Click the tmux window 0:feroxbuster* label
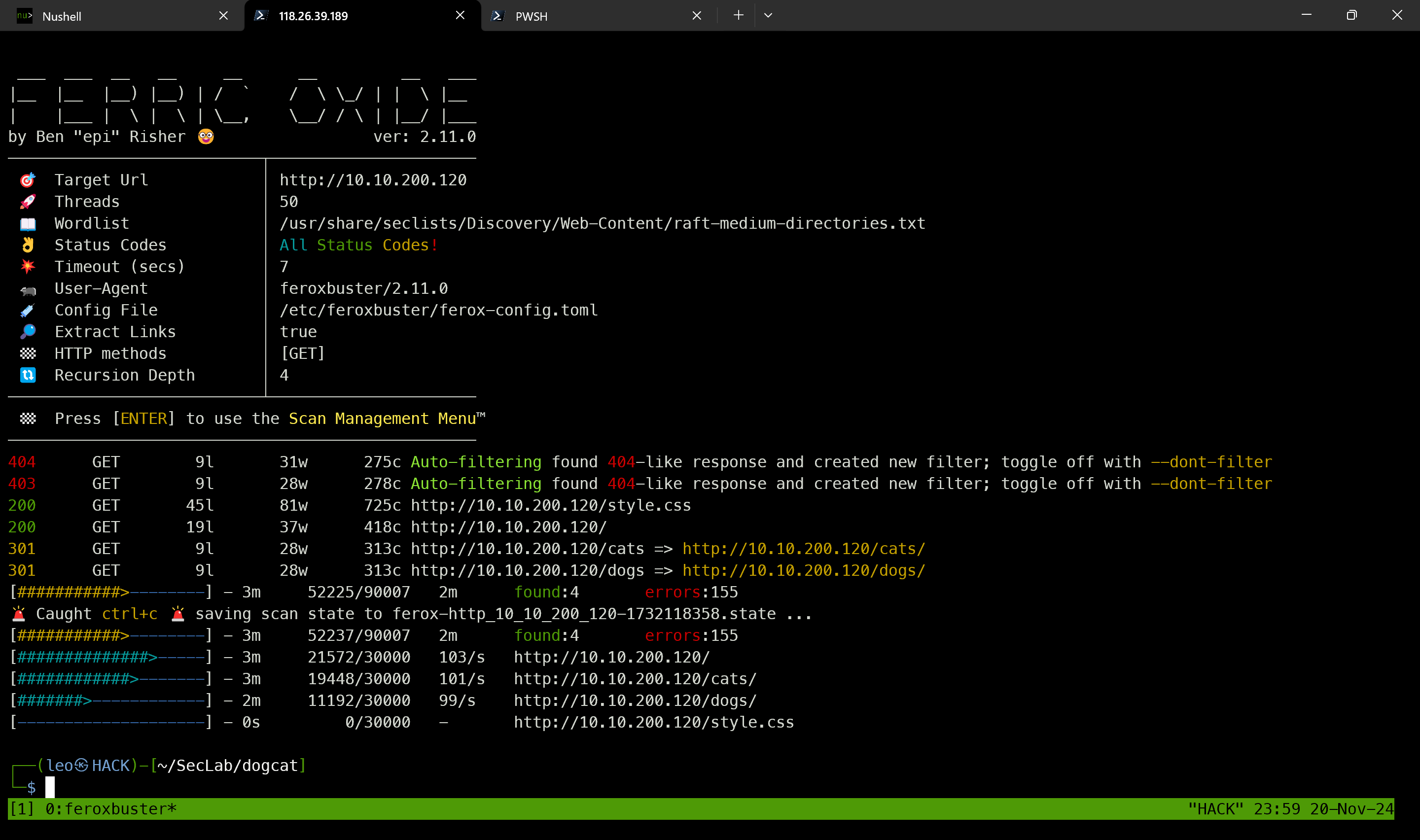Screen dimensions: 1420x840 click(111, 809)
